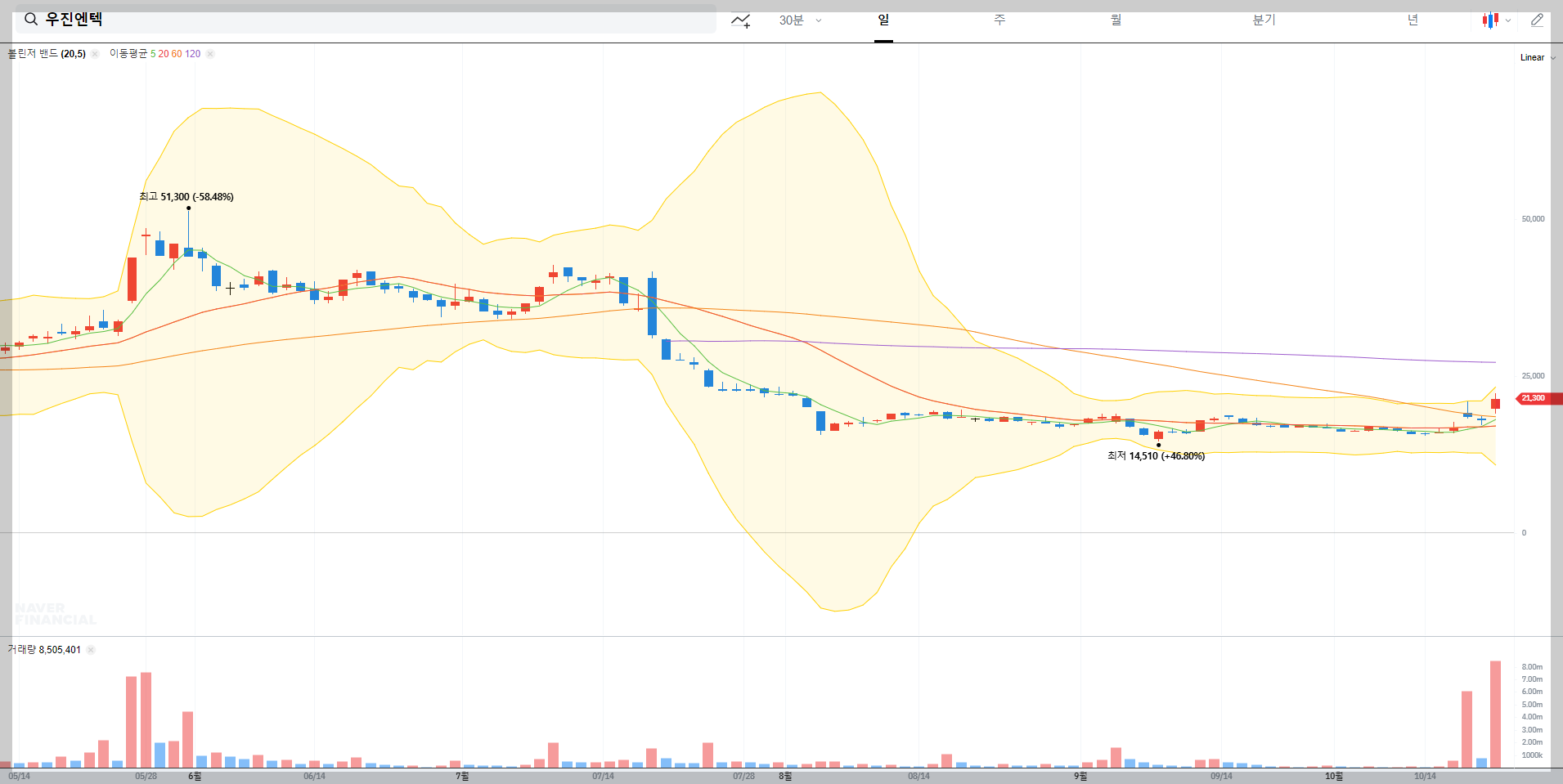Open 이동평균 5 20 60 120 settings

pyautogui.click(x=155, y=54)
